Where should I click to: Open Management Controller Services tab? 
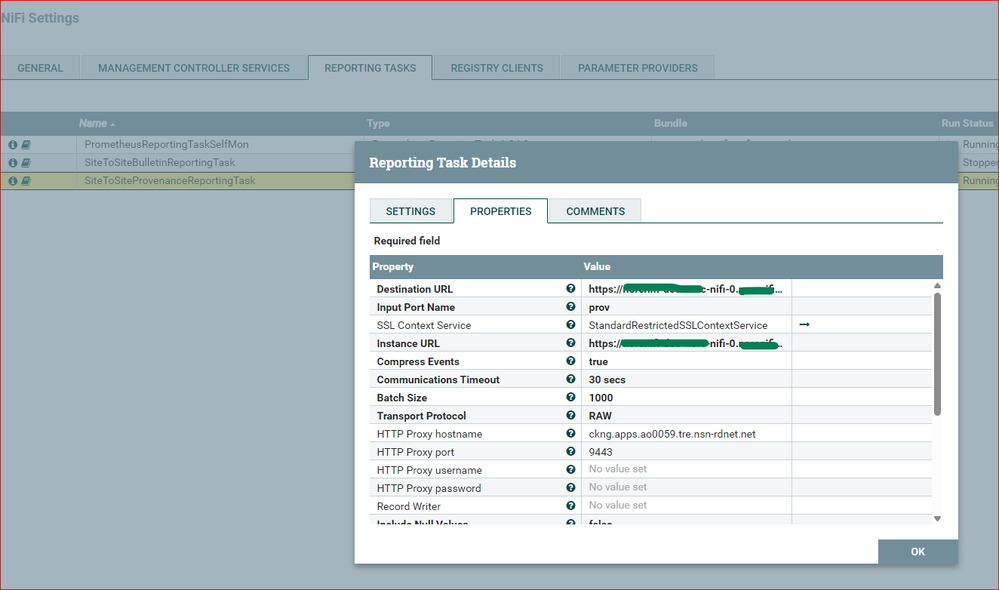[x=194, y=68]
